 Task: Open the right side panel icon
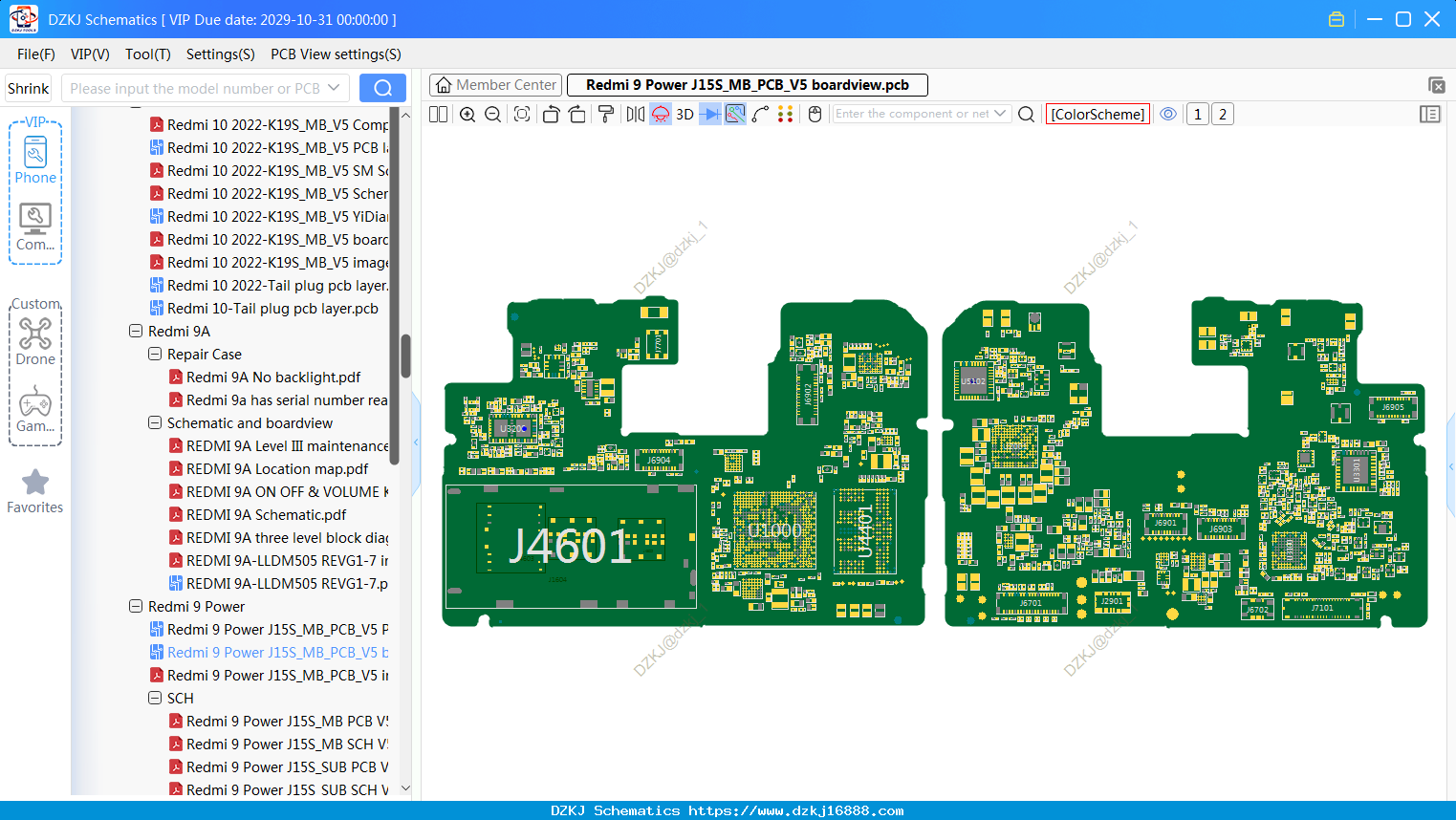[x=1430, y=114]
